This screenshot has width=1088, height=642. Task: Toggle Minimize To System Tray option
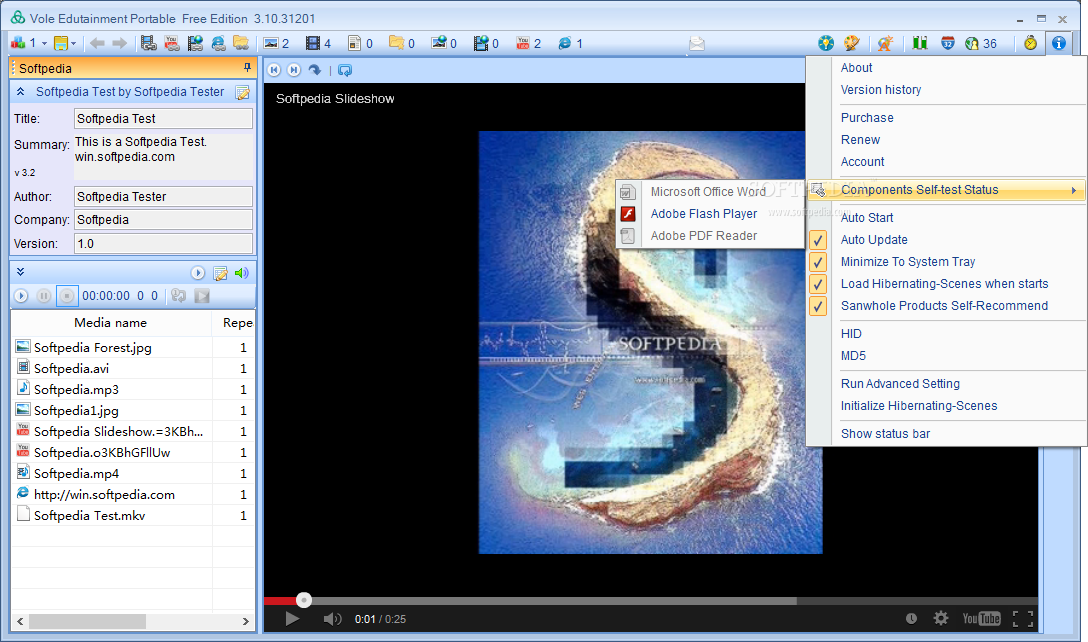(x=908, y=262)
